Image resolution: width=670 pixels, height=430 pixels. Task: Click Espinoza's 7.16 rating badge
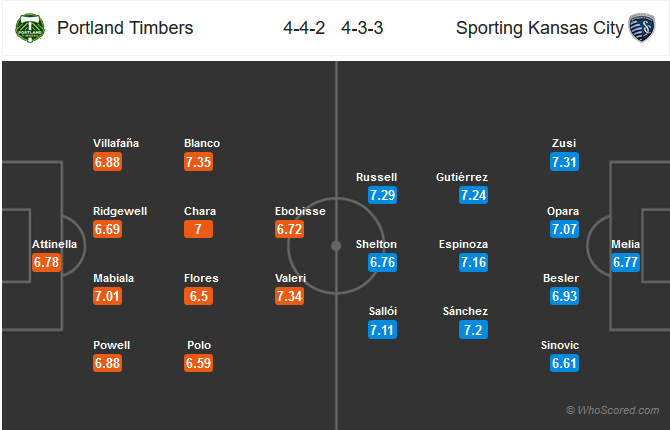coord(473,262)
